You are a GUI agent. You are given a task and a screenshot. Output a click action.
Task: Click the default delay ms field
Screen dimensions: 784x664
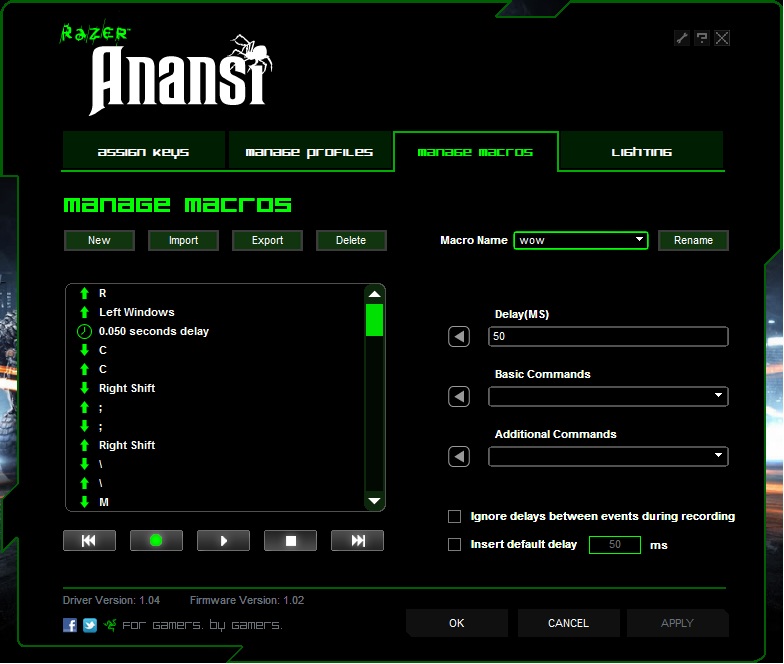[615, 544]
